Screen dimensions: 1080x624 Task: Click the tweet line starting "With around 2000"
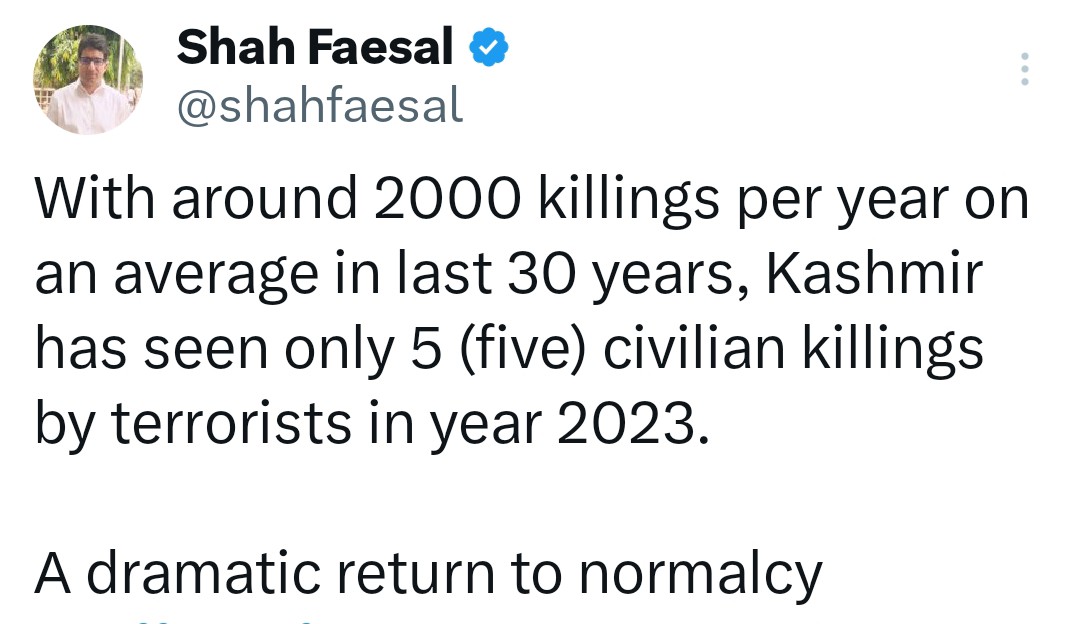(532, 200)
